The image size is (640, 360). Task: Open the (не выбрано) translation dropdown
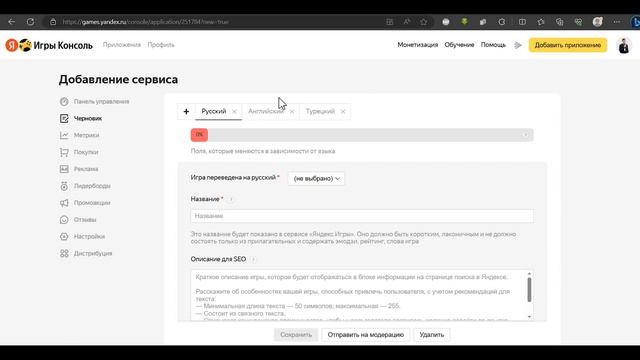(x=316, y=178)
